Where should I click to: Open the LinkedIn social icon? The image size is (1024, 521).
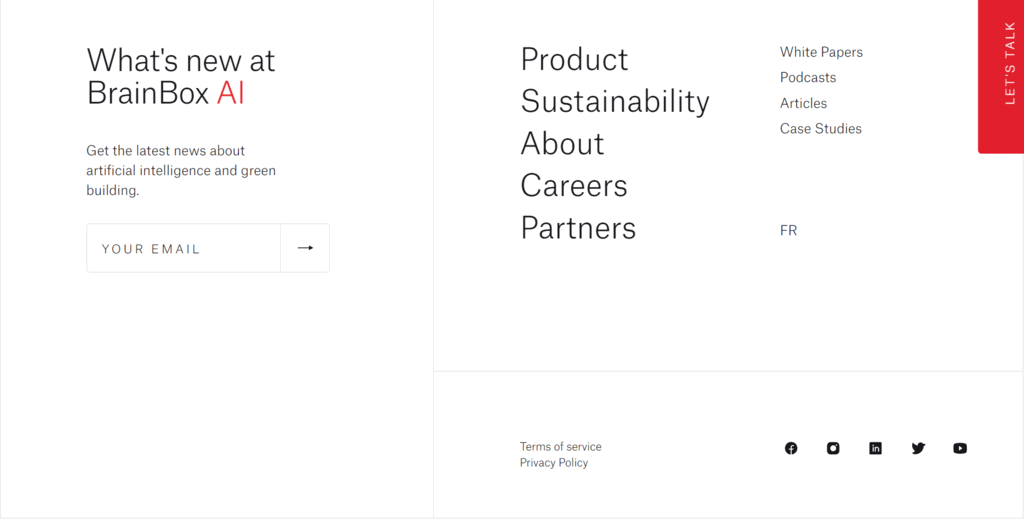875,448
